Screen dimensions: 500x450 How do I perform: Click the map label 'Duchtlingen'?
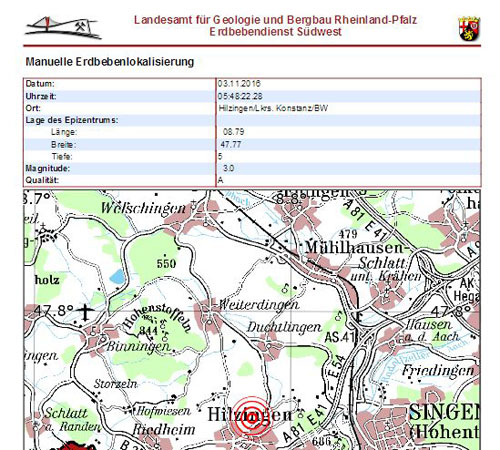tap(284, 327)
